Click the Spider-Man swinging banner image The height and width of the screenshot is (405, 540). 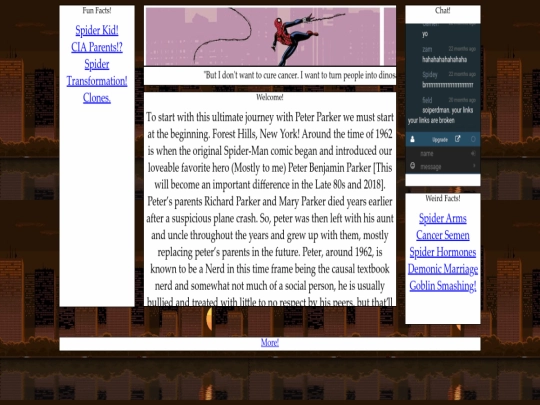270,36
